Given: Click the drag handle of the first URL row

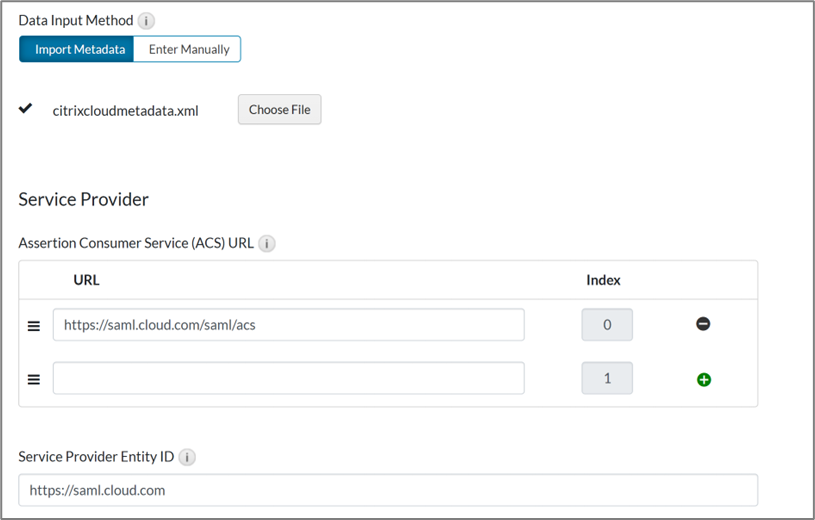Looking at the screenshot, I should [33, 325].
